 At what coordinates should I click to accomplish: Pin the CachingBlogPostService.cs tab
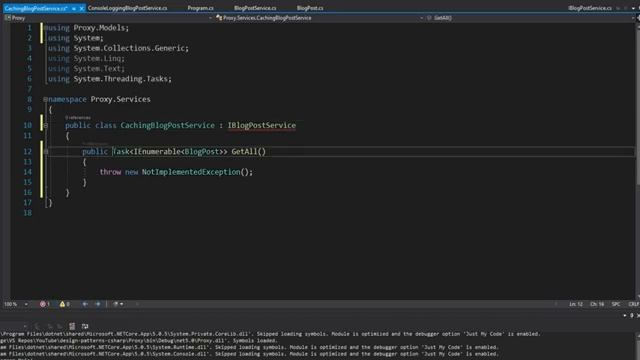coord(74,8)
